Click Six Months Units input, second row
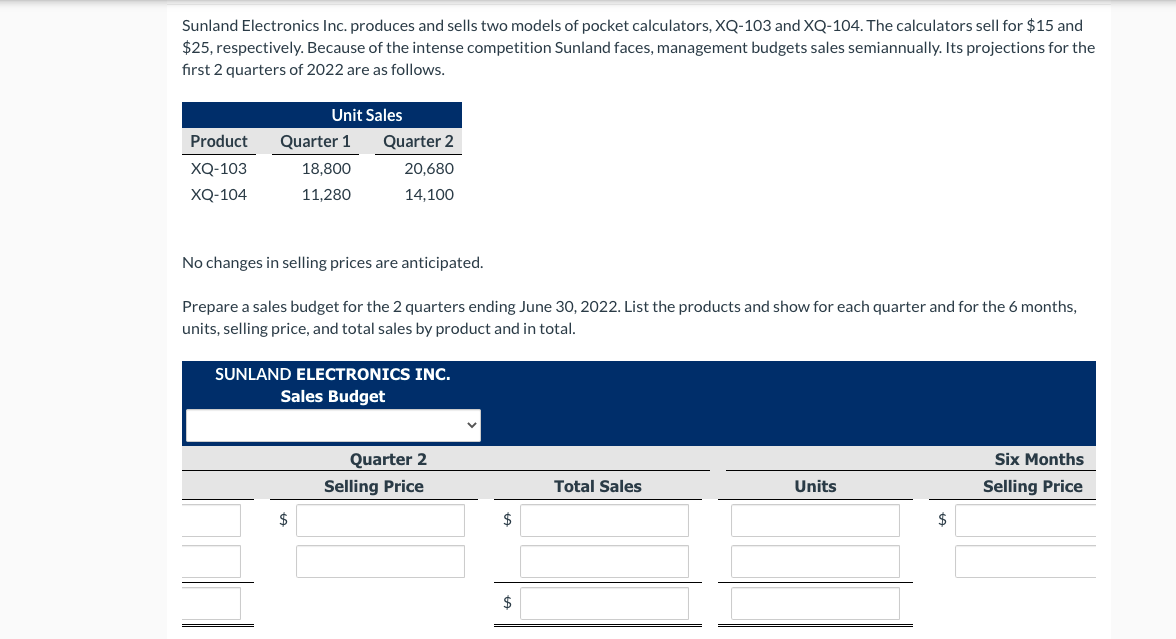The image size is (1176, 639). (815, 562)
